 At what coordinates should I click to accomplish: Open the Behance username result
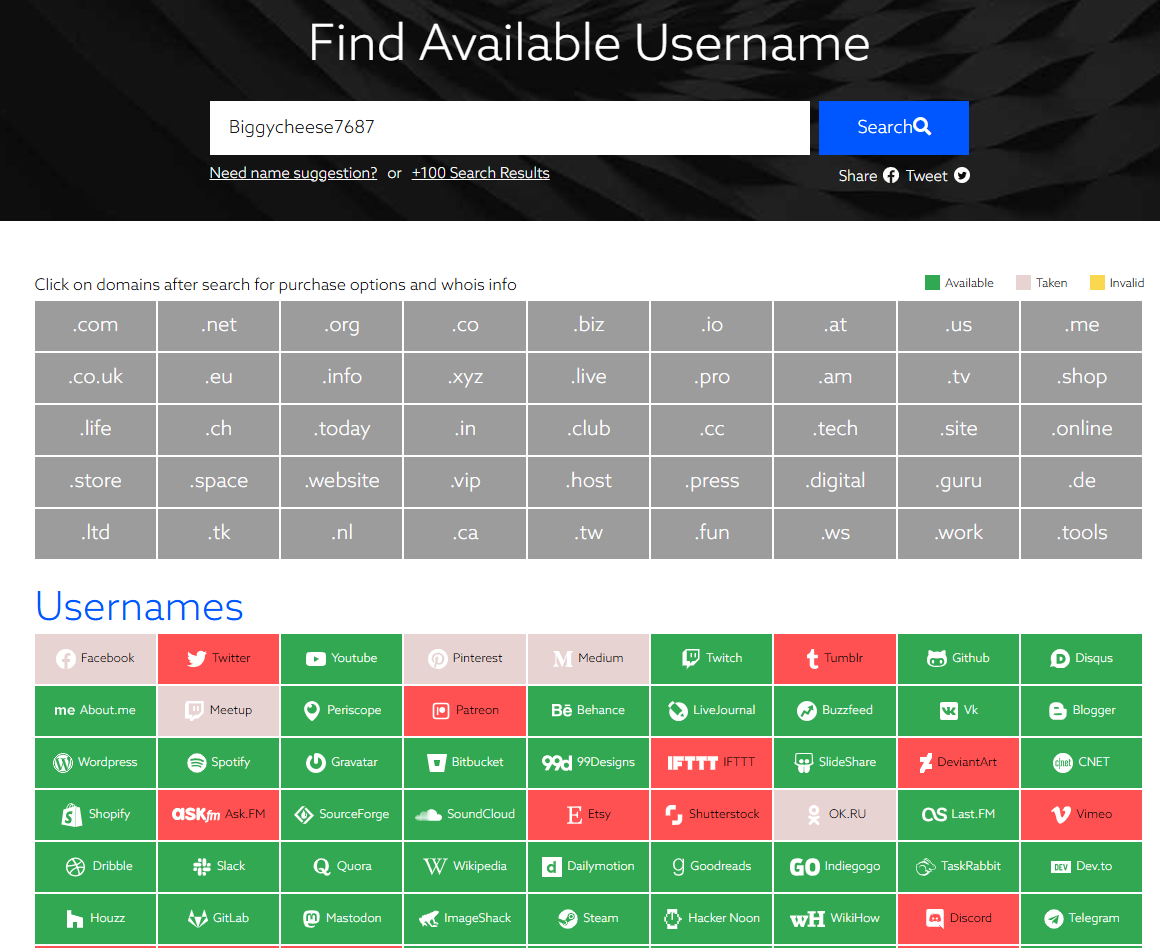pyautogui.click(x=589, y=710)
